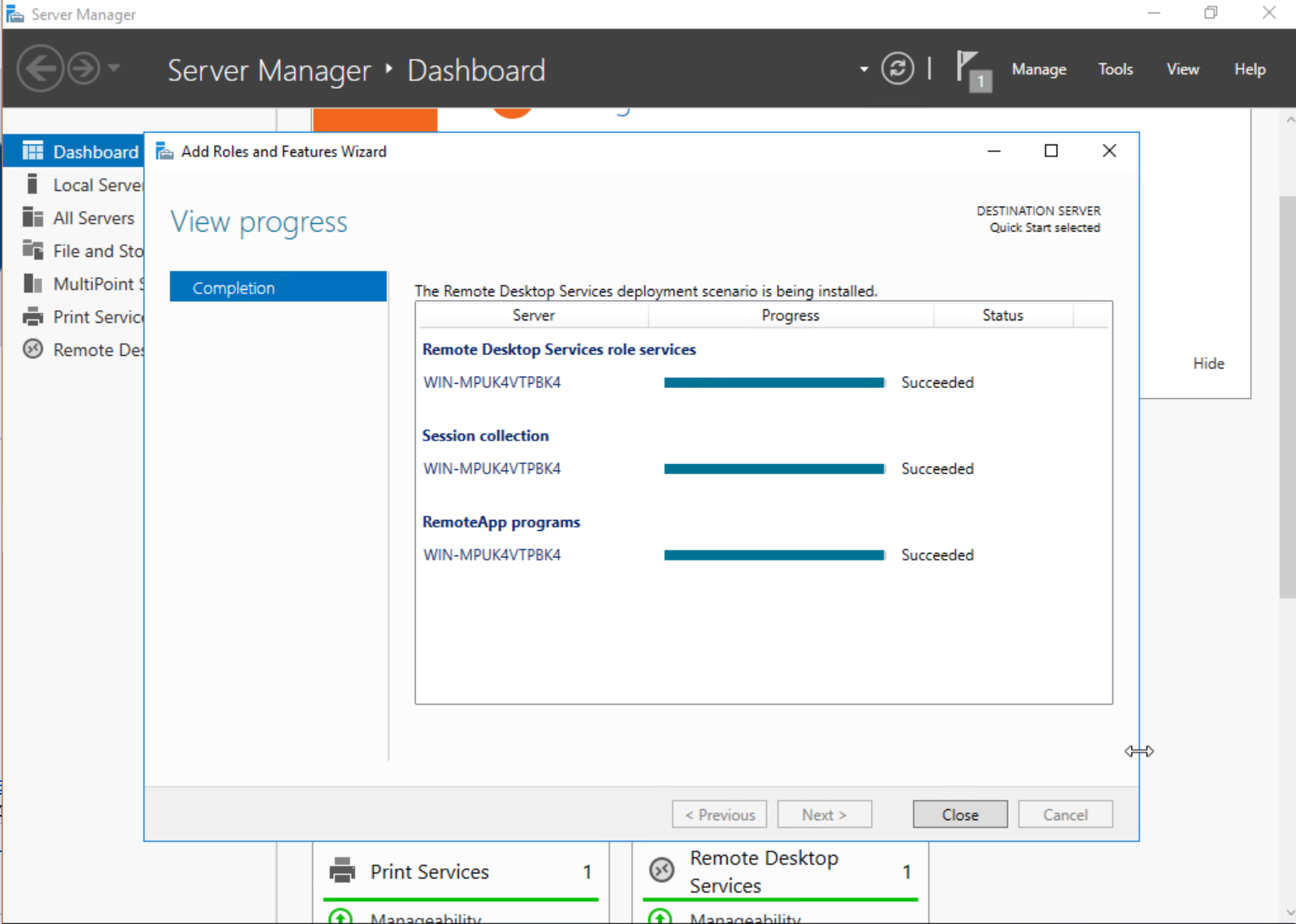Image resolution: width=1296 pixels, height=924 pixels.
Task: Click the role services progress bar
Action: click(774, 383)
